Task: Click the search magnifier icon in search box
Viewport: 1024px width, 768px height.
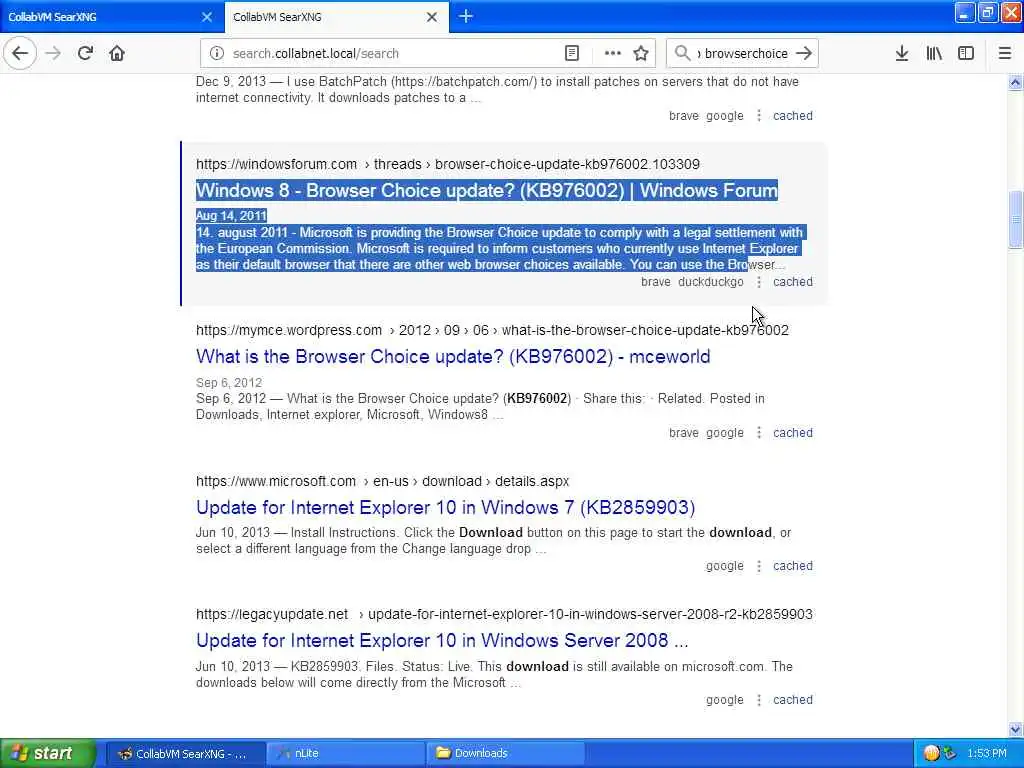Action: tap(682, 53)
